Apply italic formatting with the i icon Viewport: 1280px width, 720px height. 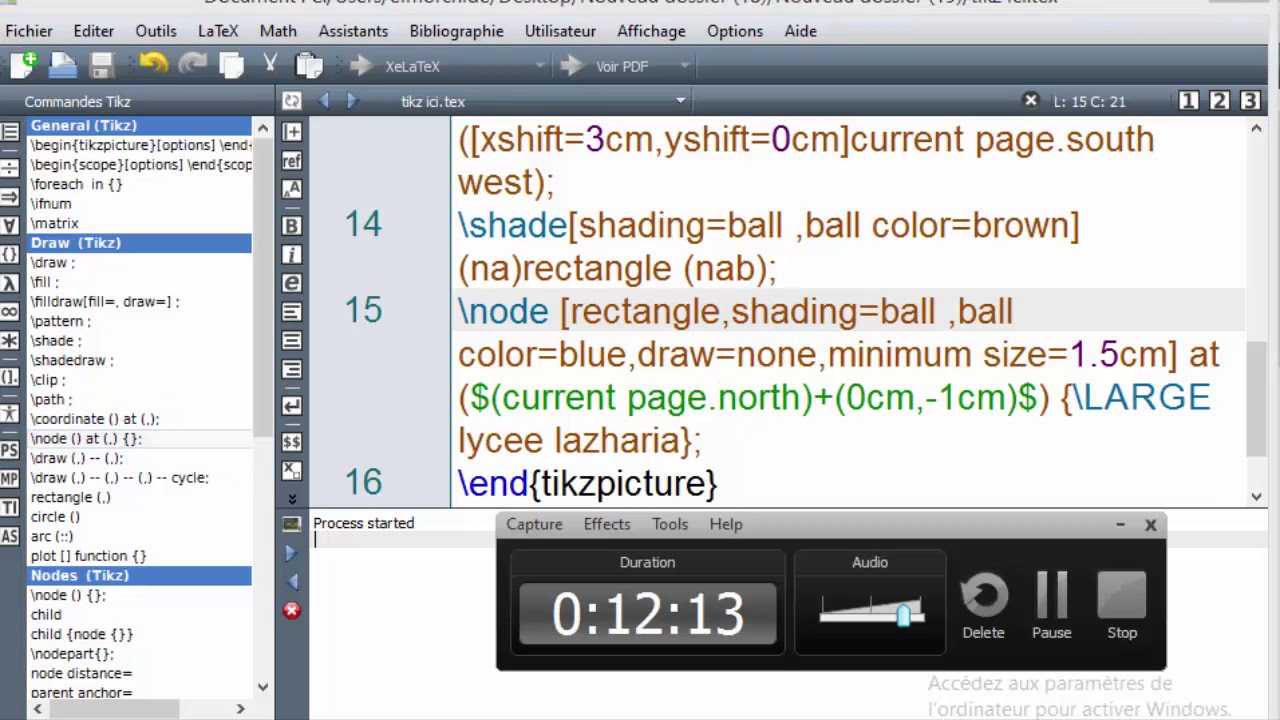[291, 254]
